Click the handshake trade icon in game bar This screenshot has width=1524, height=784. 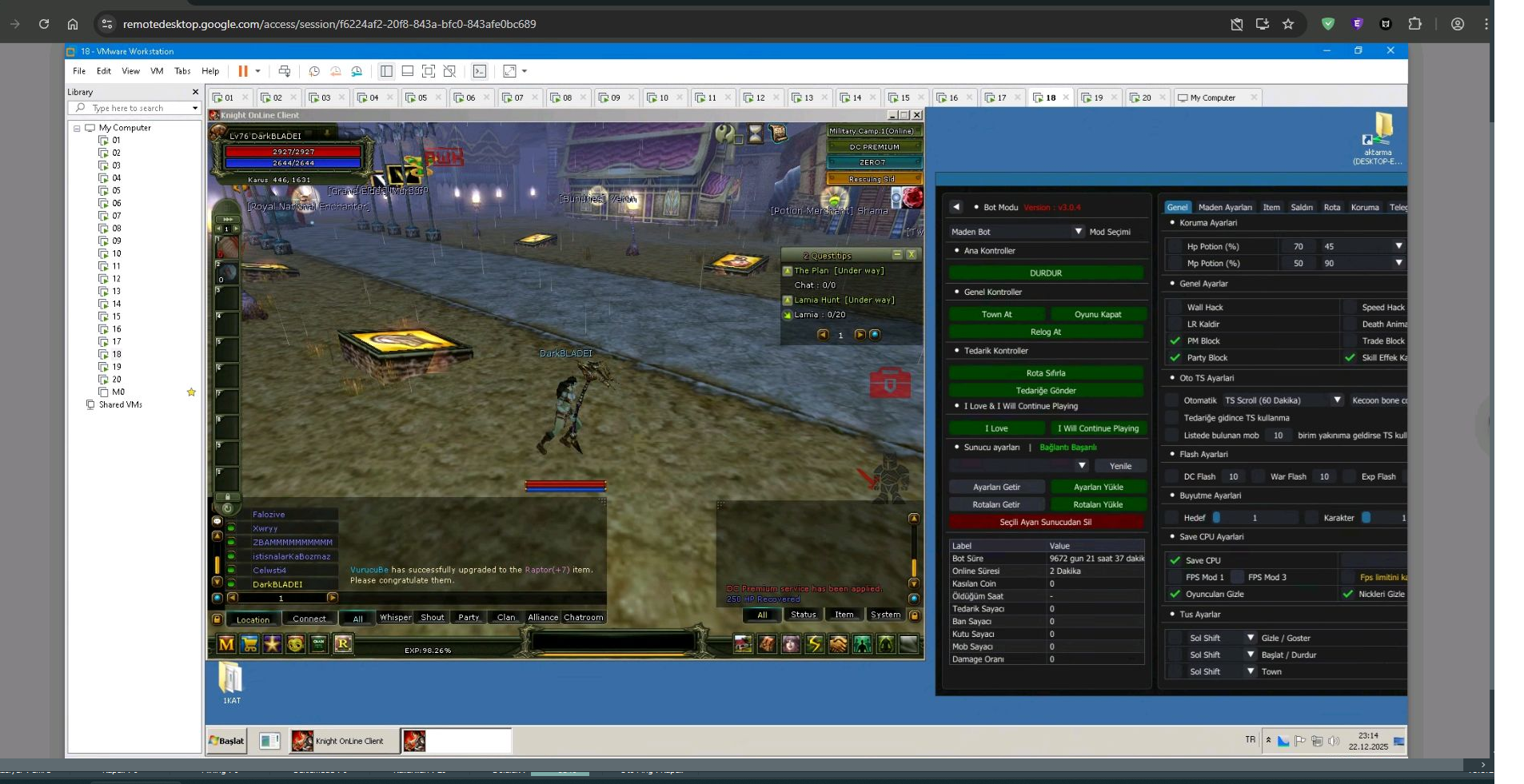(x=839, y=644)
